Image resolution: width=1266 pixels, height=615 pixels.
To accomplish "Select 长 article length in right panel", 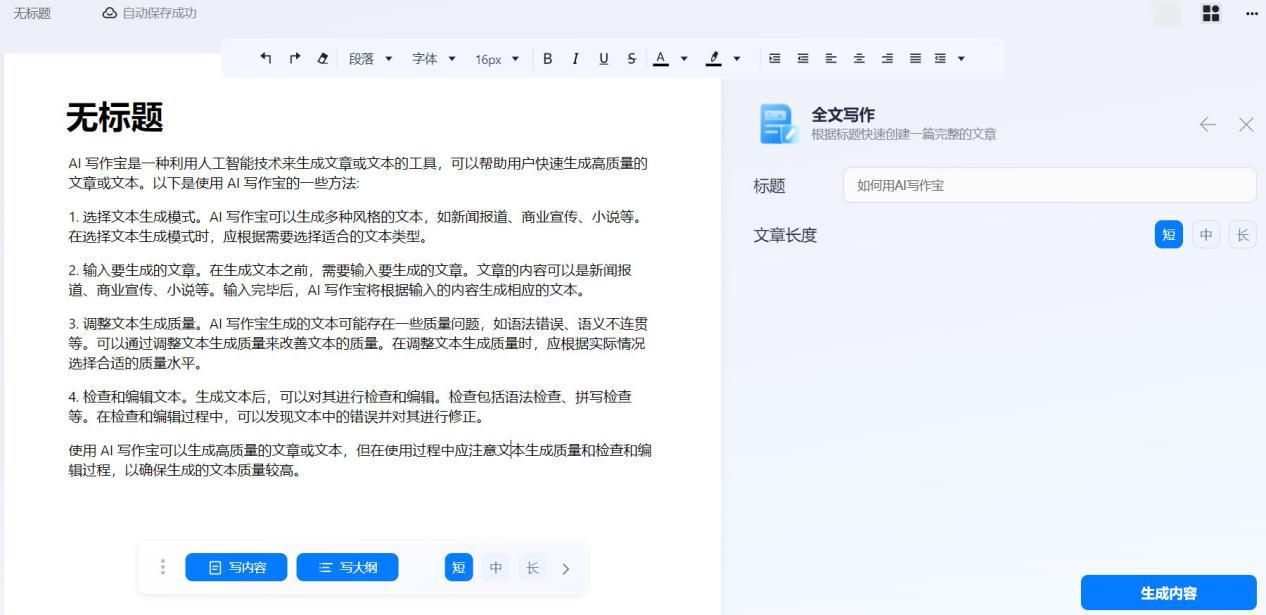I will [x=1242, y=234].
